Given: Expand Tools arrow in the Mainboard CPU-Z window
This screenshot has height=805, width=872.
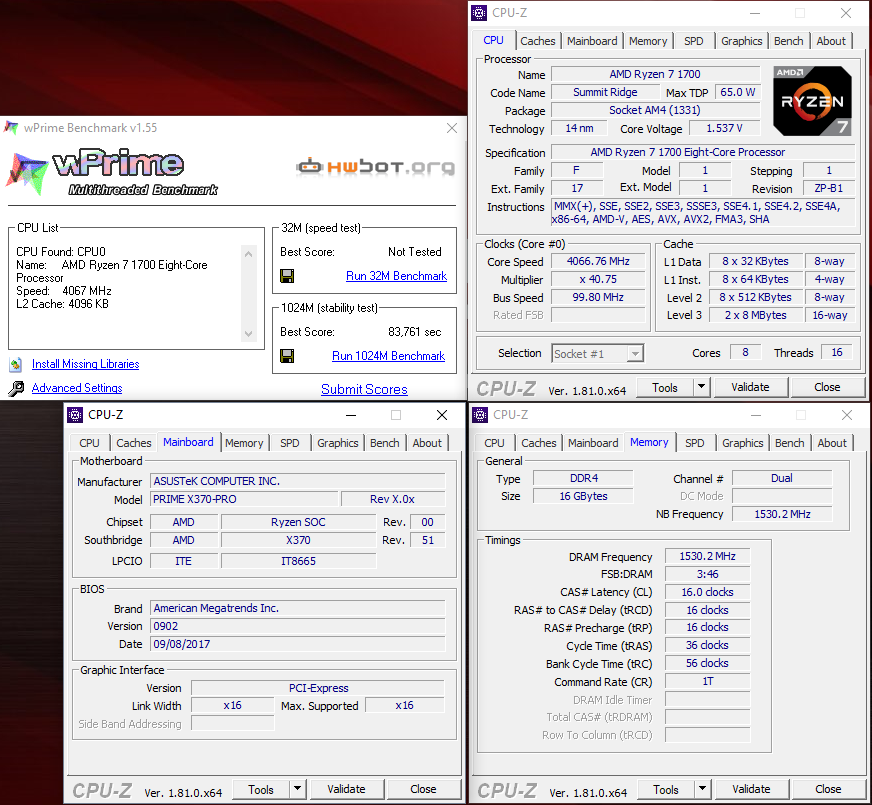Looking at the screenshot, I should click(x=298, y=789).
